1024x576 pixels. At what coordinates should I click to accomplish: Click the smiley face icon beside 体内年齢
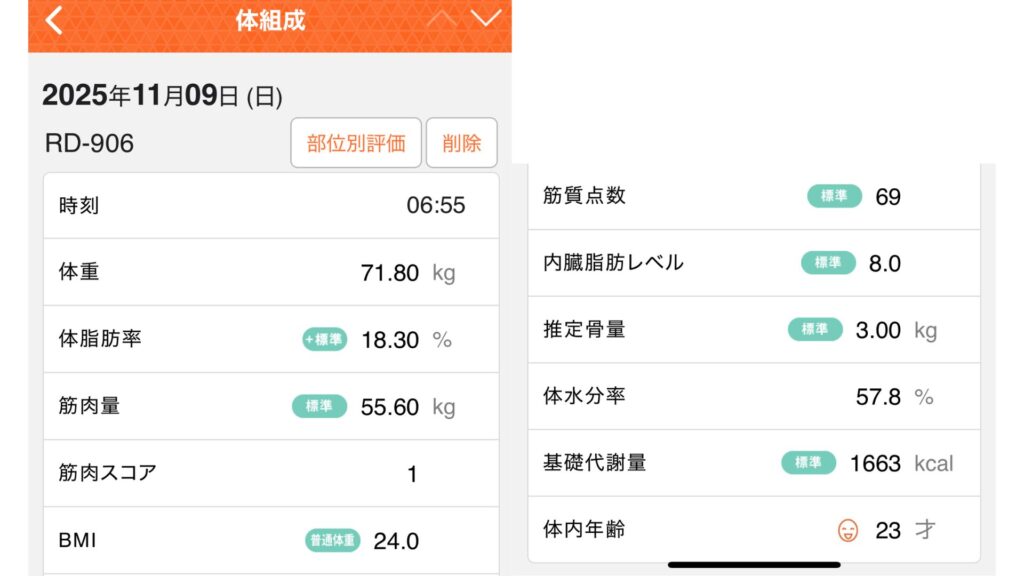point(848,530)
